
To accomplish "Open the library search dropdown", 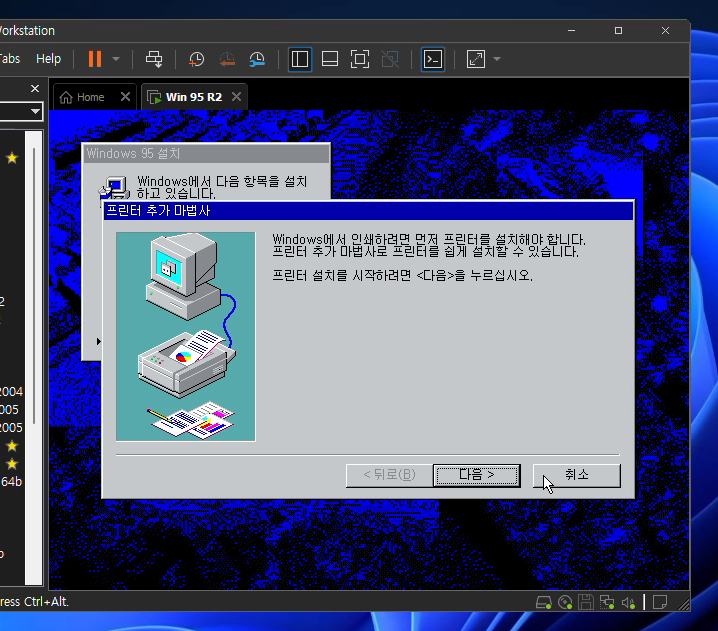I will pyautogui.click(x=35, y=111).
